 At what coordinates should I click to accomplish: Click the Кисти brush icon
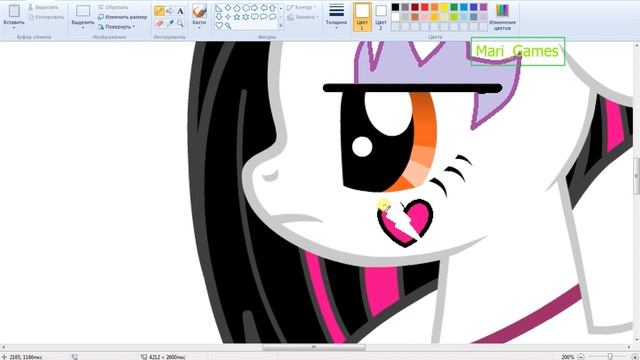click(199, 11)
